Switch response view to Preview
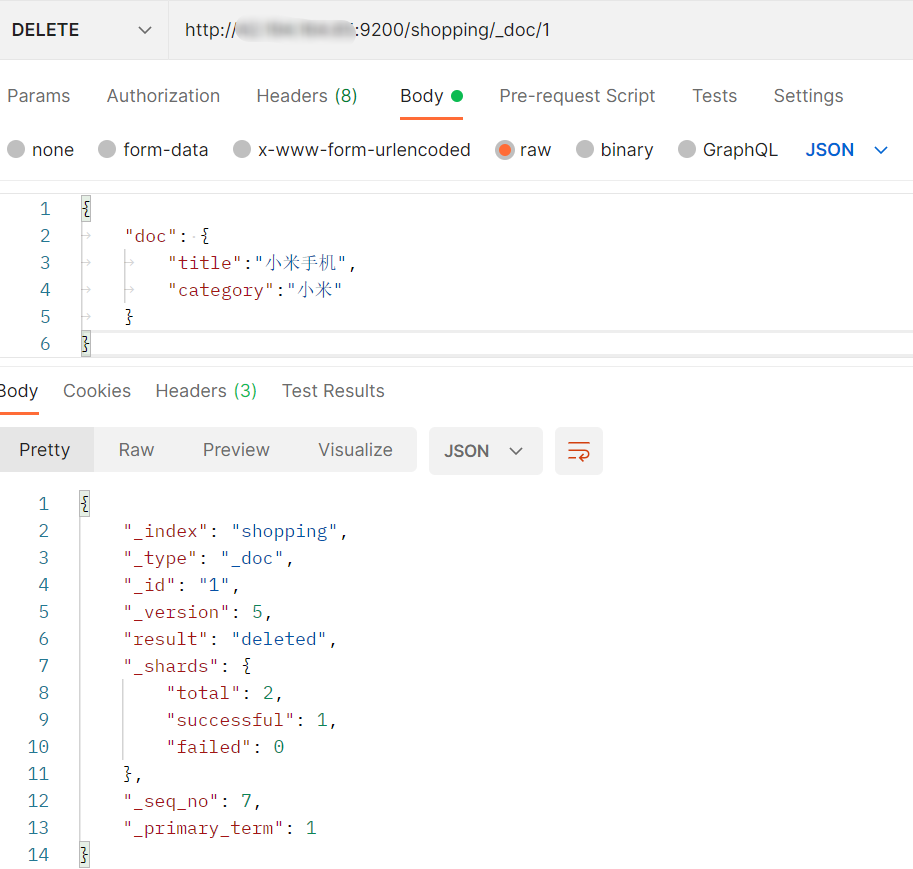The width and height of the screenshot is (913, 869). (236, 450)
